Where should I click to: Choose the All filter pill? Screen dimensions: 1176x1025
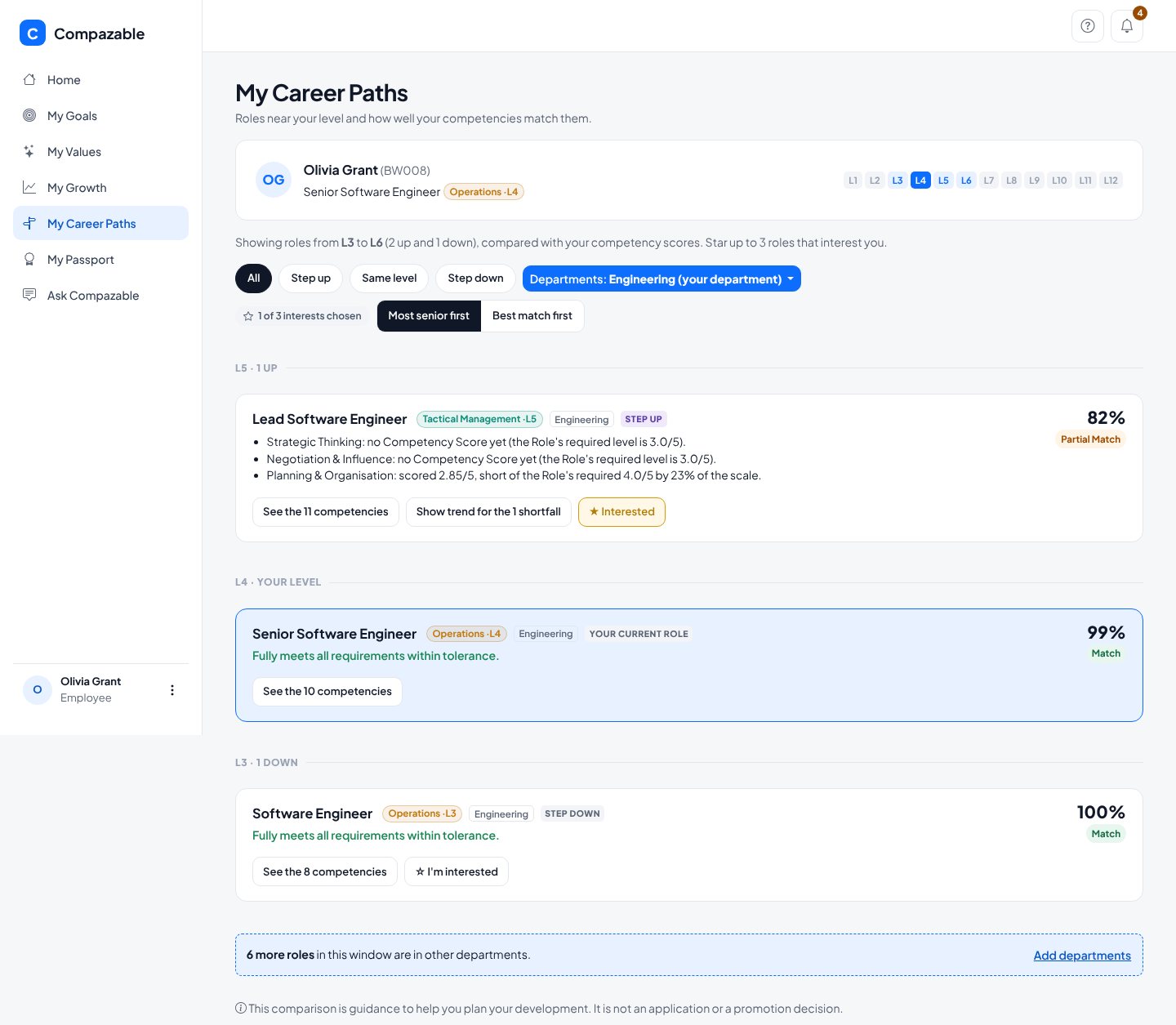pyautogui.click(x=254, y=279)
